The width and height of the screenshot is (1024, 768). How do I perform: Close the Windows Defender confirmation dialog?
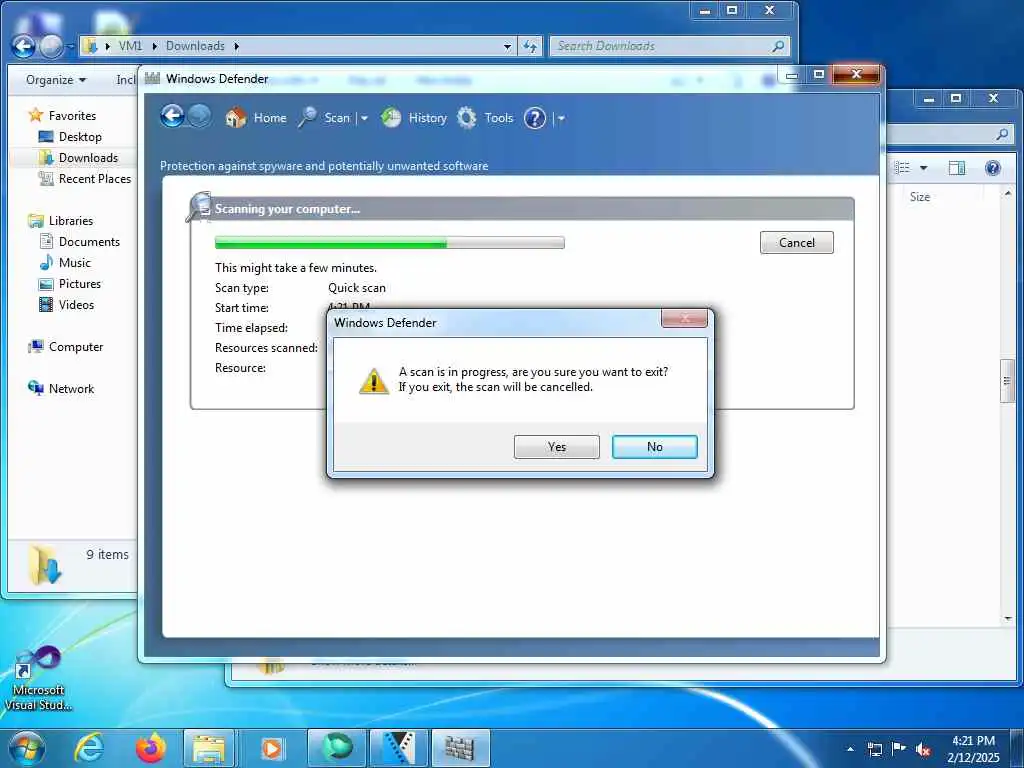coord(684,319)
